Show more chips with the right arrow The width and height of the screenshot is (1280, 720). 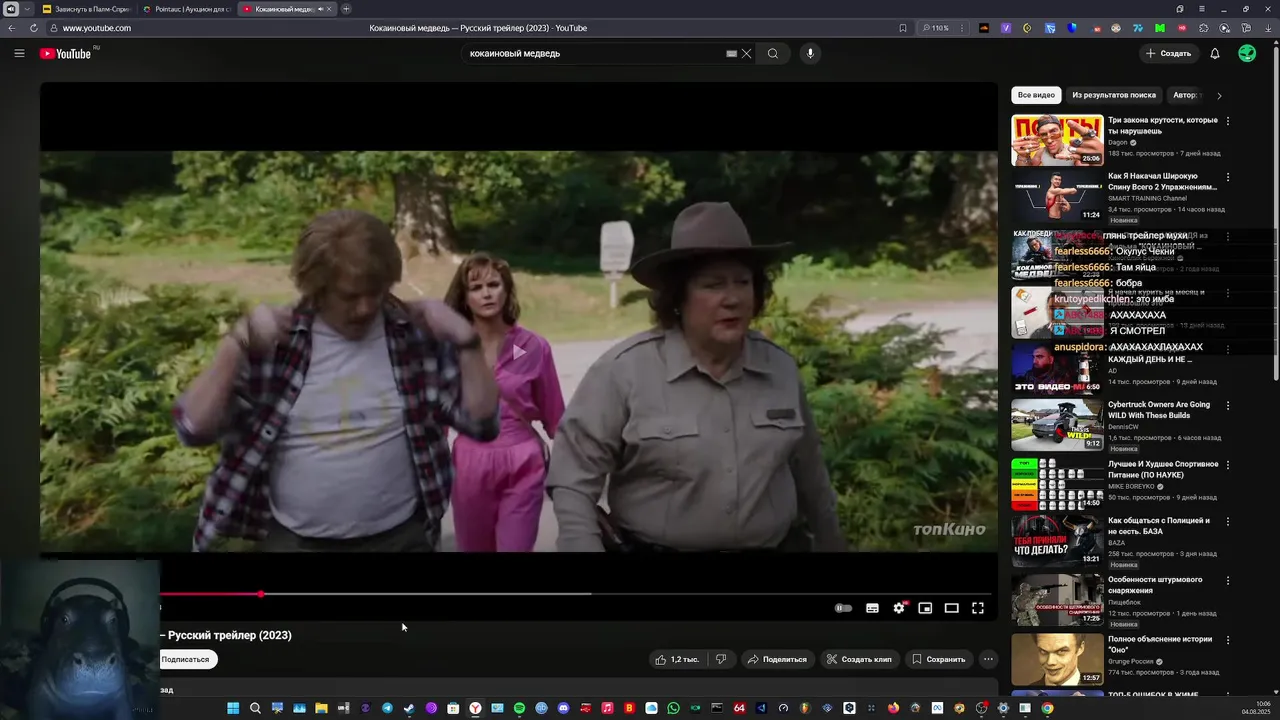coord(1219,95)
